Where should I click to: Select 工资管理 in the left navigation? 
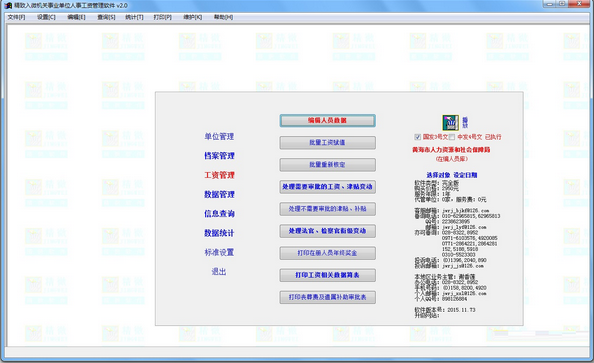tap(219, 175)
